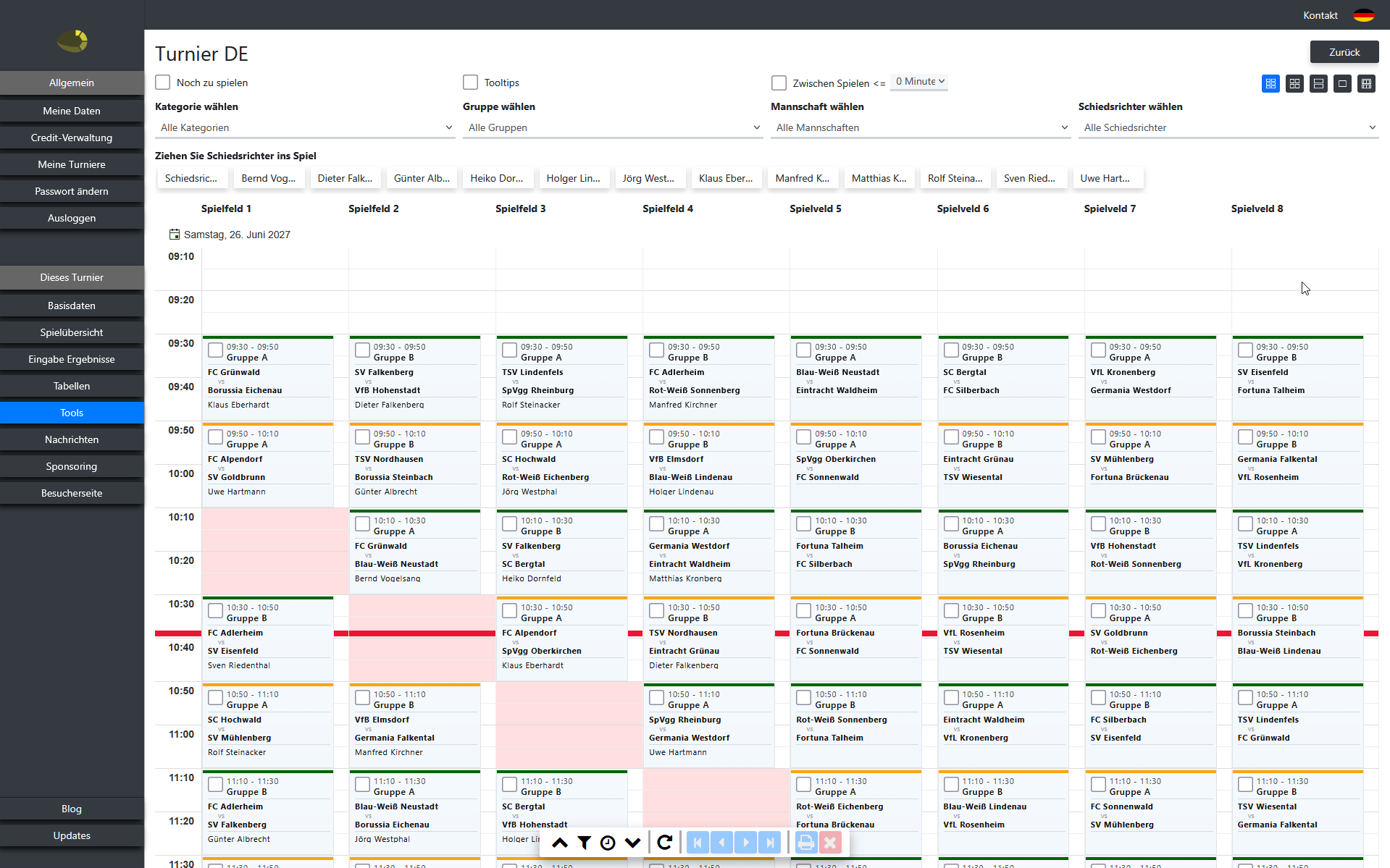Pick the Heiko Dor... referee chip
Image resolution: width=1390 pixels, height=868 pixels.
[496, 178]
